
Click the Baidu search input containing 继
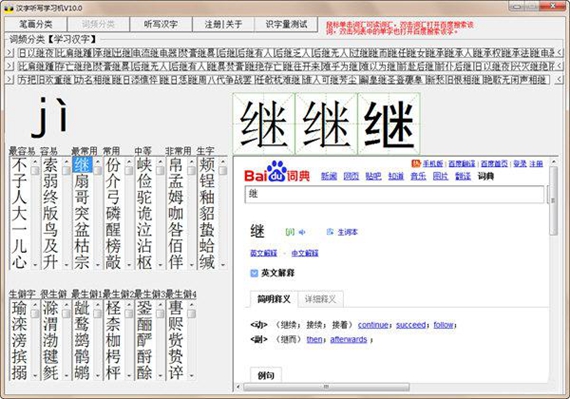(x=394, y=194)
